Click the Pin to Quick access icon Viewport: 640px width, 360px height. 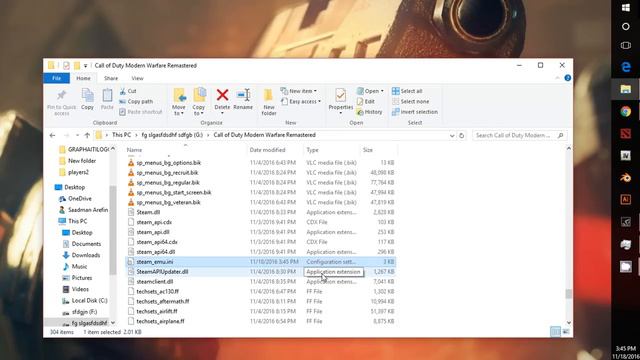click(61, 96)
